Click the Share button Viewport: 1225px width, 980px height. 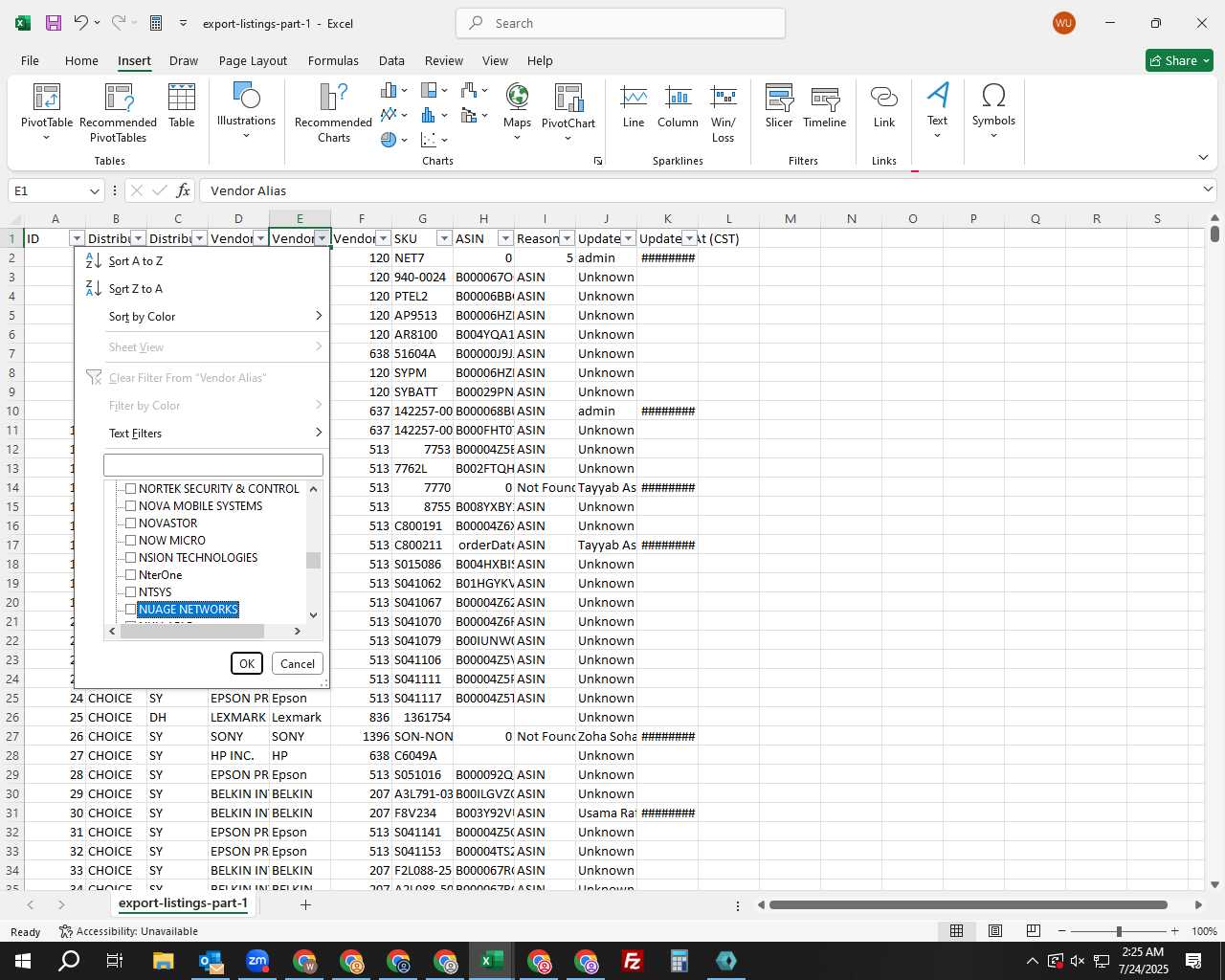click(x=1179, y=60)
